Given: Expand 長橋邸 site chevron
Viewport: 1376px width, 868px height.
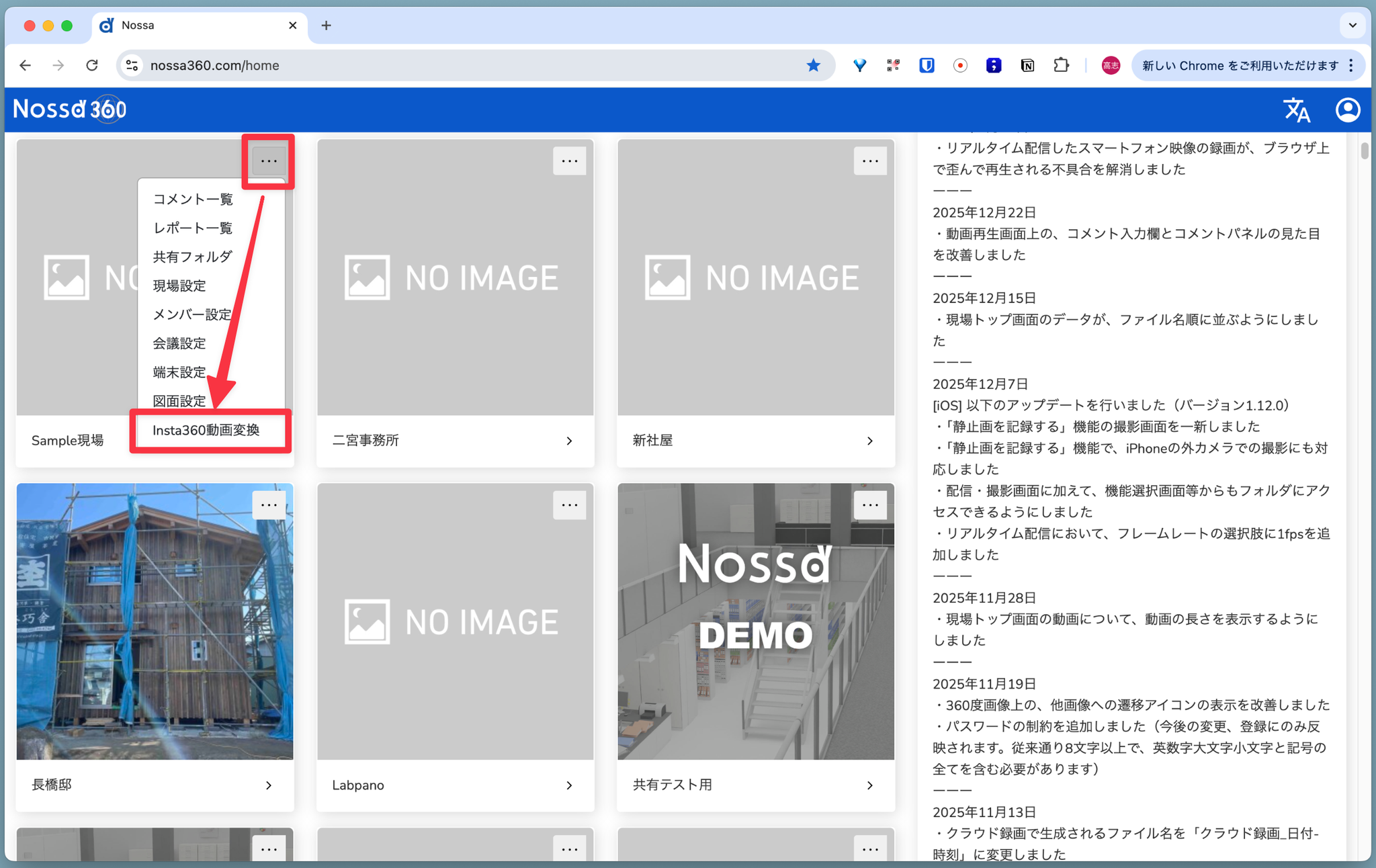Looking at the screenshot, I should (269, 785).
